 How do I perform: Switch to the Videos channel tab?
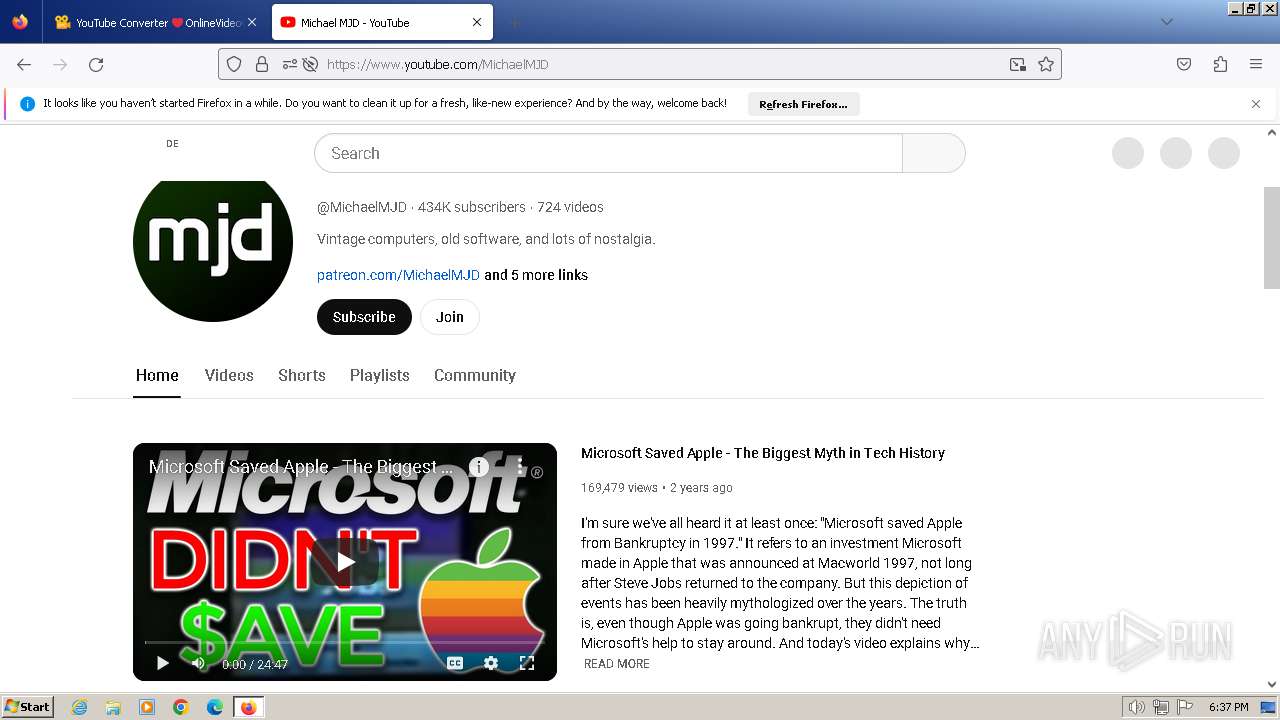229,375
